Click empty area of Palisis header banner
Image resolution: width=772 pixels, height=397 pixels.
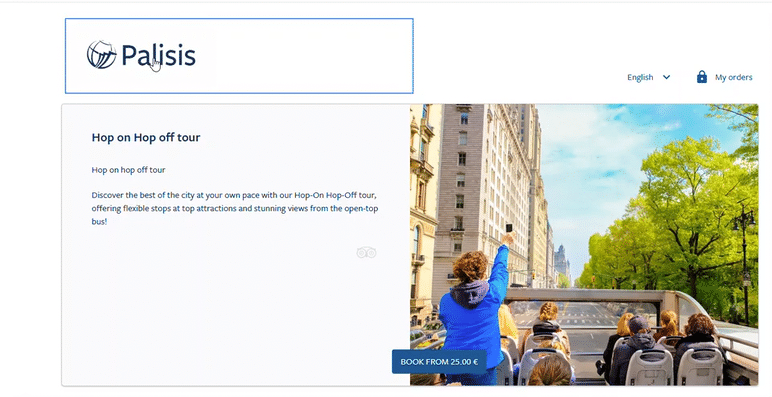[x=305, y=56]
